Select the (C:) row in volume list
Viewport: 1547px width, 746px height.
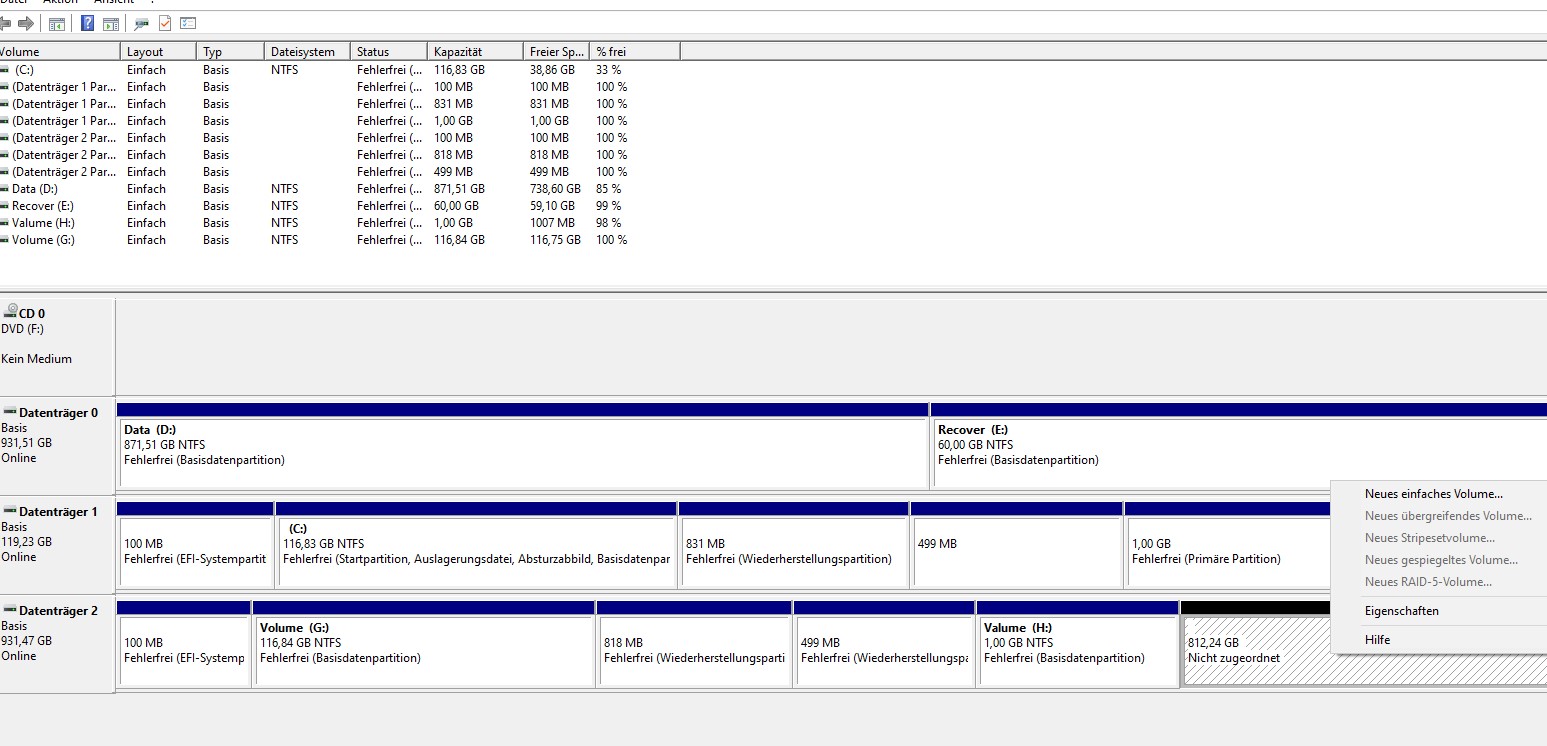(24, 70)
